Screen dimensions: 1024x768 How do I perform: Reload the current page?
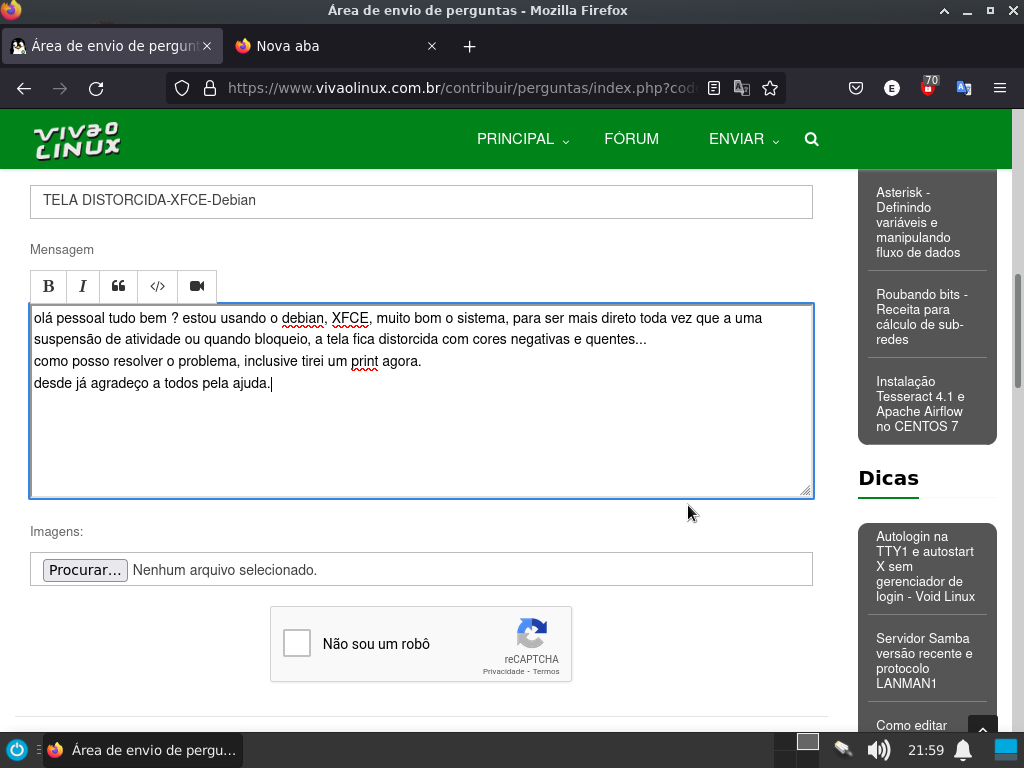[96, 88]
